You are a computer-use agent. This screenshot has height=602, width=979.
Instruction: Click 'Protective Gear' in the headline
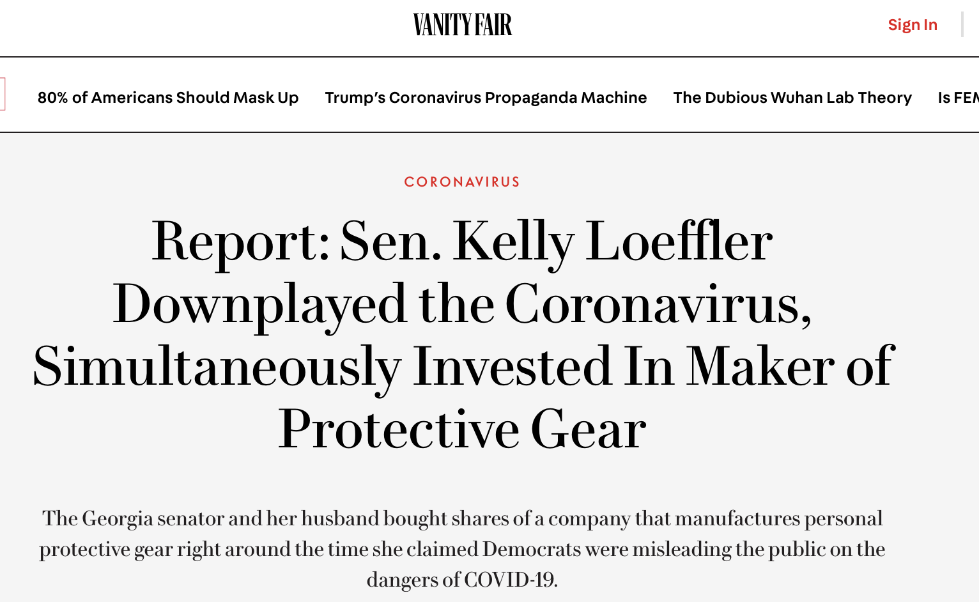462,429
